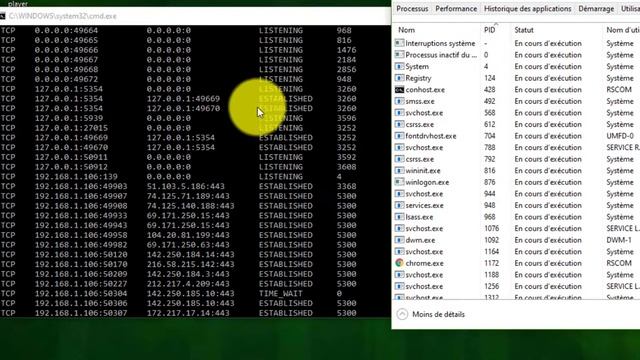Click icon of svchost.exe with PID 1076
The image size is (640, 360).
tap(399, 229)
